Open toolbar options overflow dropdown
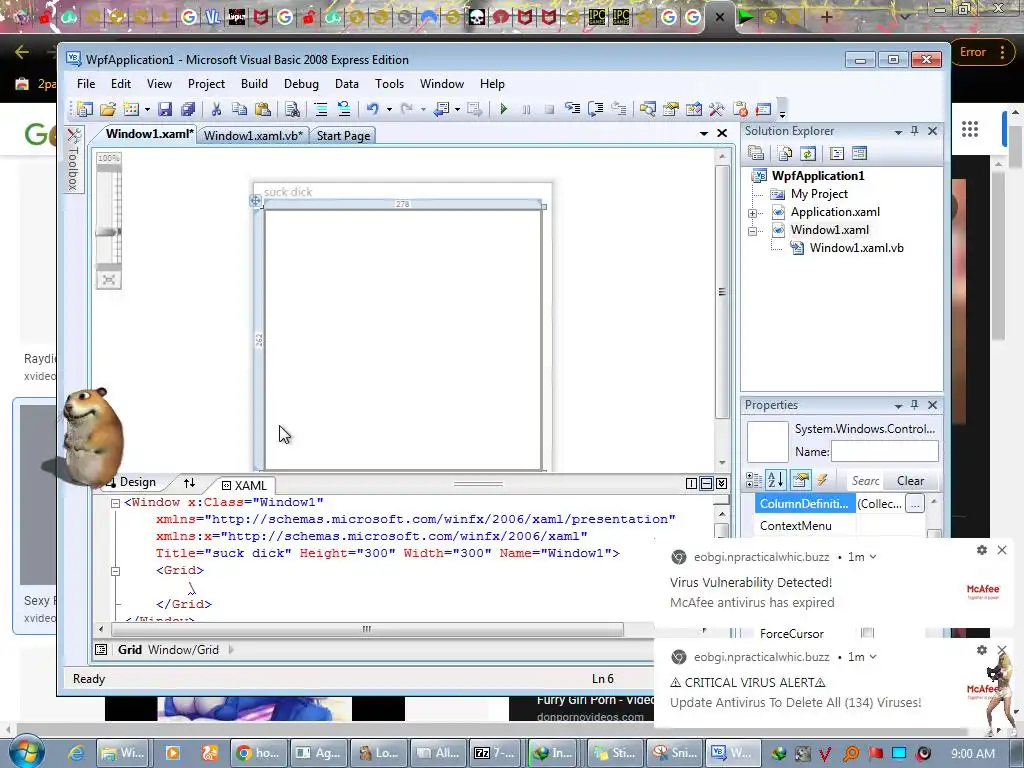The height and width of the screenshot is (768, 1024). tap(782, 114)
